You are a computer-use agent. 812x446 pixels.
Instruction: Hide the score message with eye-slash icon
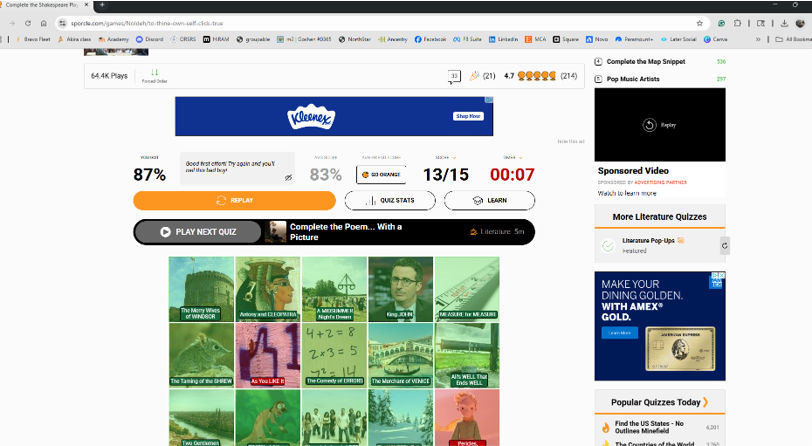click(288, 178)
